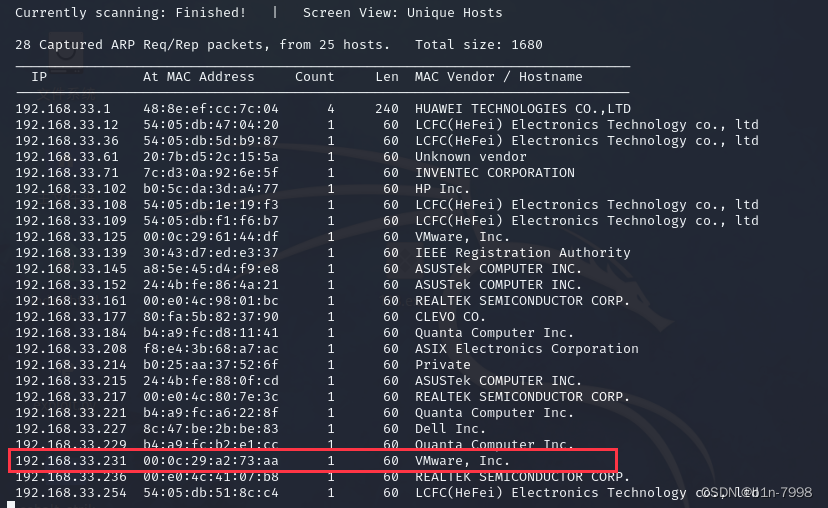Viewport: 828px width, 508px height.
Task: Click the Count column header
Action: 315,77
